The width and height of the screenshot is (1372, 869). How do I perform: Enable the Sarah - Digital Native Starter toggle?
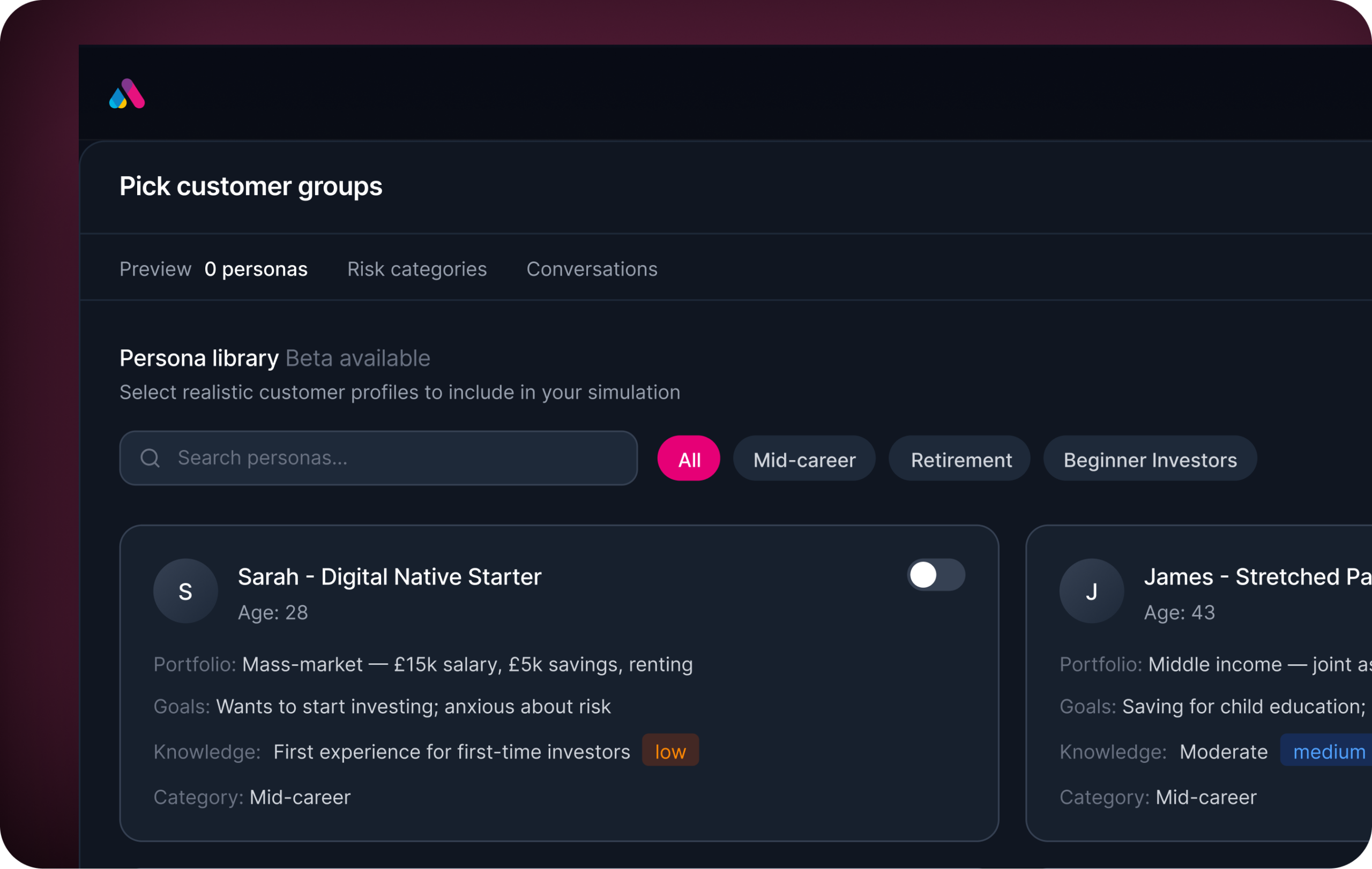936,575
